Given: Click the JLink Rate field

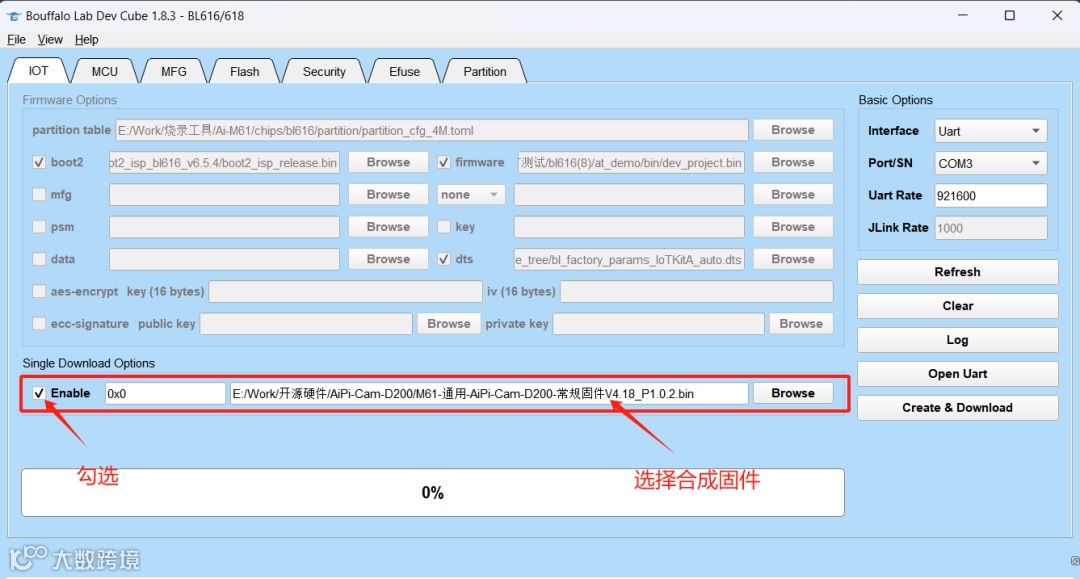Looking at the screenshot, I should pyautogui.click(x=990, y=228).
